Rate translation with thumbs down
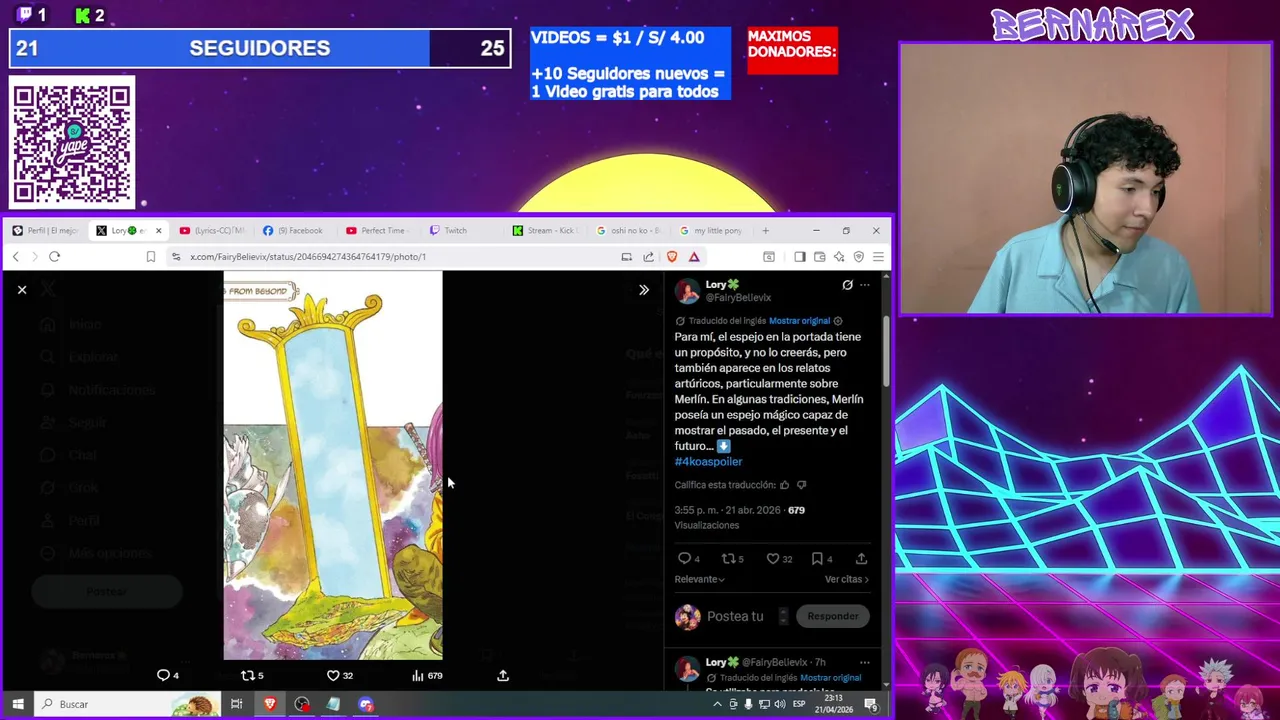 (x=801, y=485)
